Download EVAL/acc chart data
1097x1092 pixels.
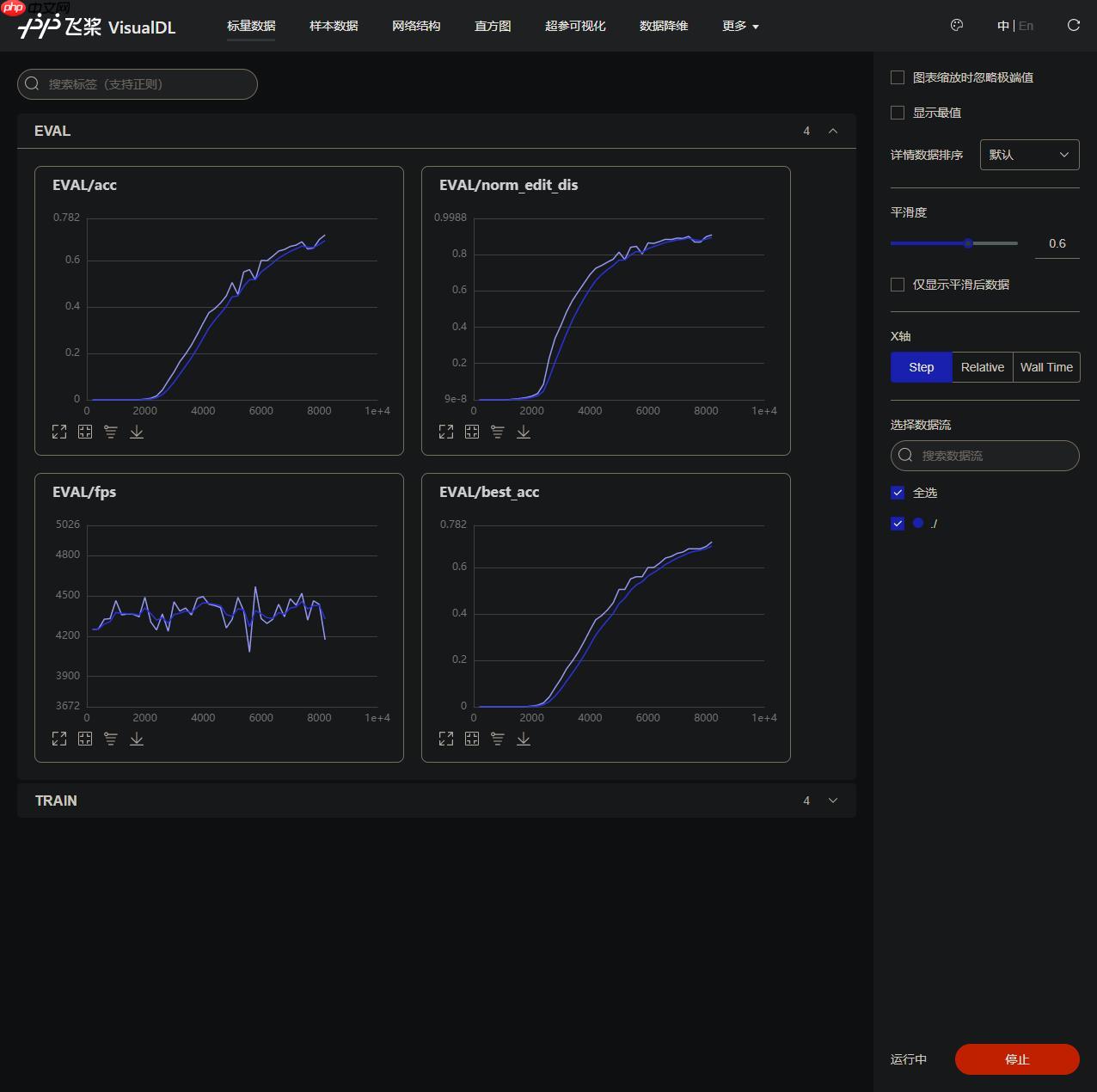(137, 432)
